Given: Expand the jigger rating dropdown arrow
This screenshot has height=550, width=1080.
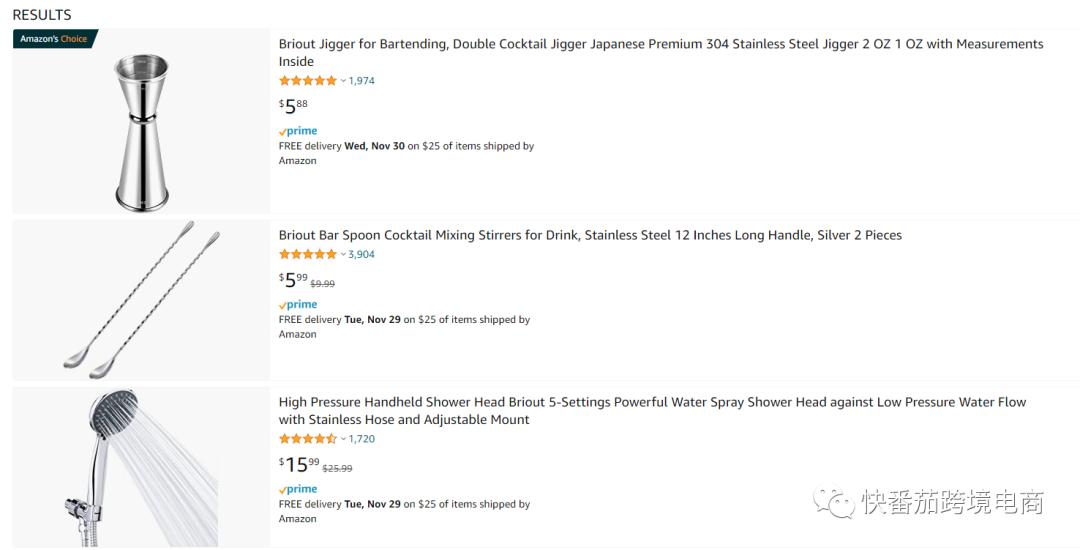Looking at the screenshot, I should 343,81.
